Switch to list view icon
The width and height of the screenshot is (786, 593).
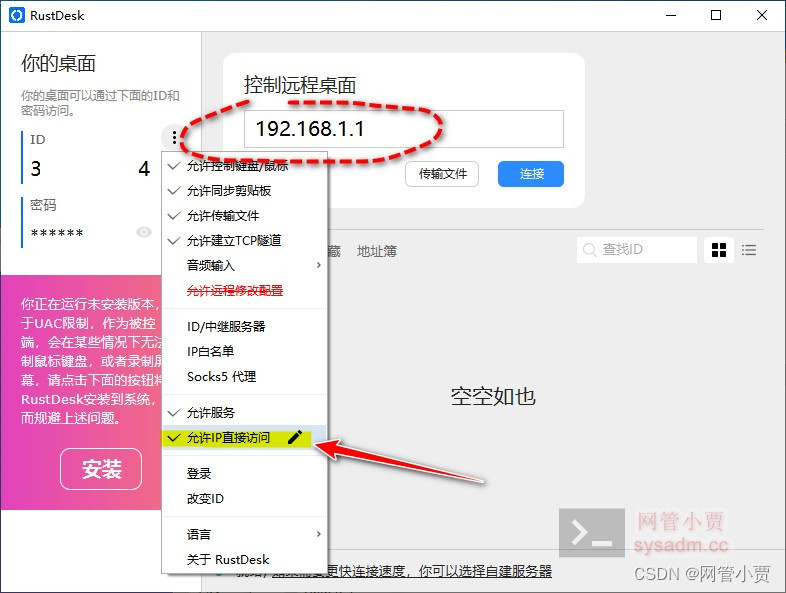[x=749, y=250]
